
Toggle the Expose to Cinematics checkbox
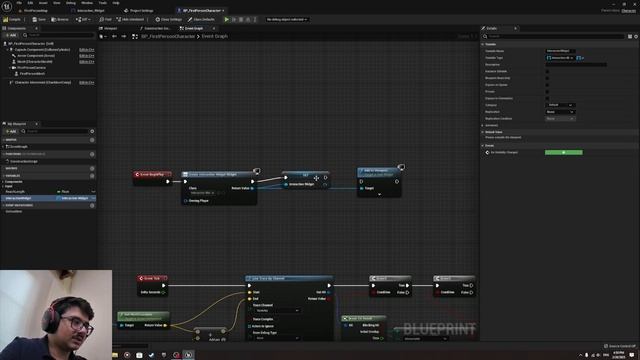pyautogui.click(x=547, y=98)
